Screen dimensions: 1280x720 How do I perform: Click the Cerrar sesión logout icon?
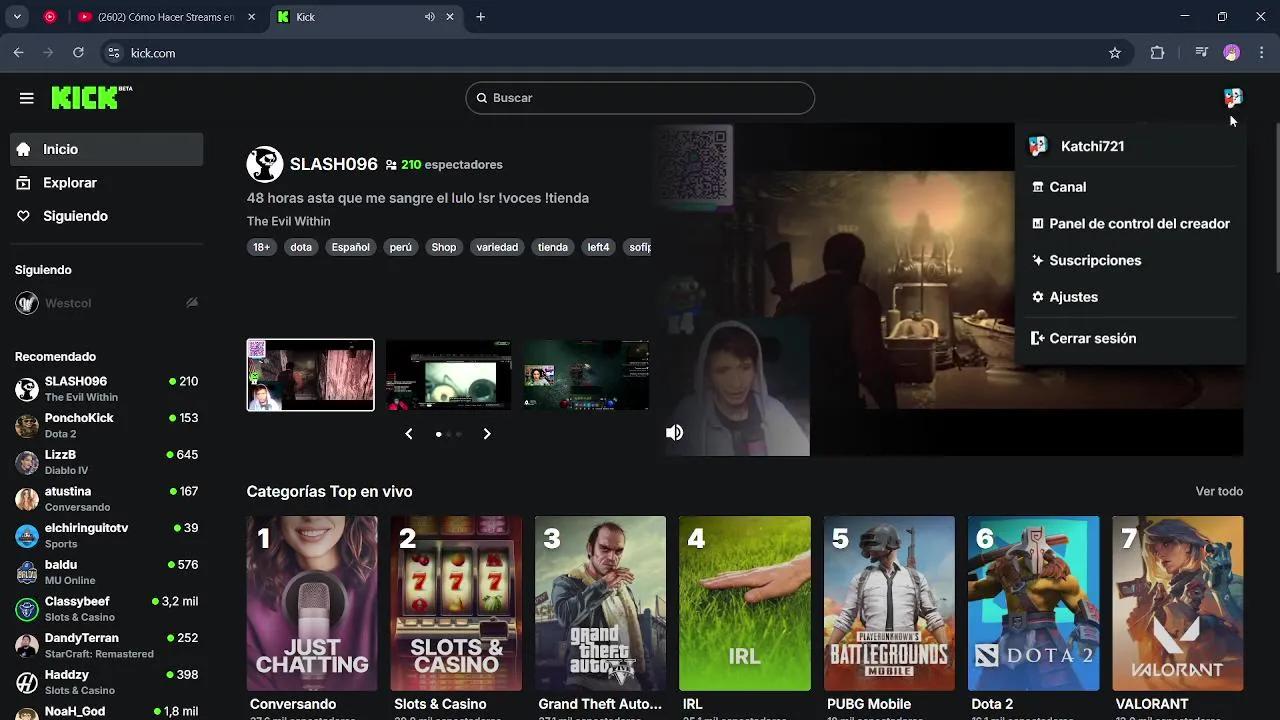pyautogui.click(x=1038, y=338)
